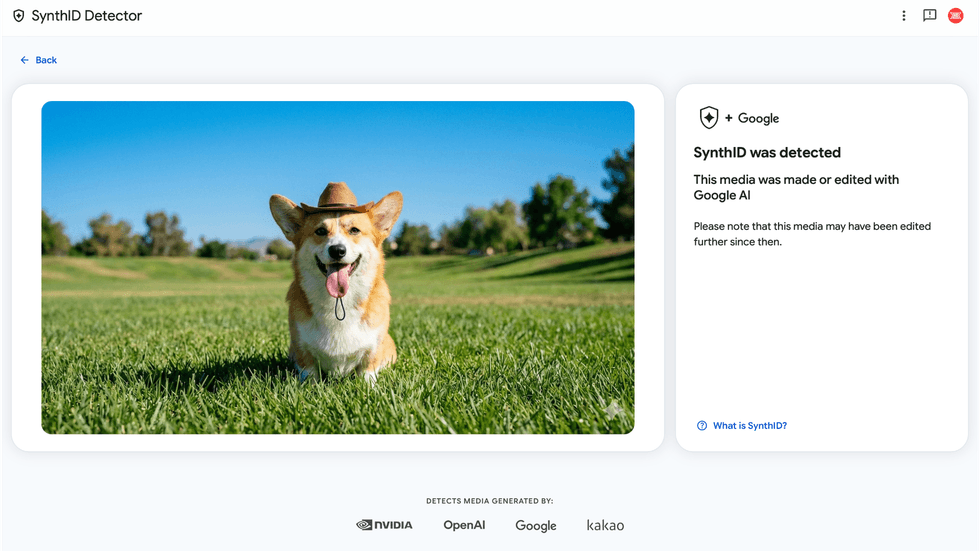Click the note about further editing
The height and width of the screenshot is (551, 980).
pyautogui.click(x=812, y=234)
